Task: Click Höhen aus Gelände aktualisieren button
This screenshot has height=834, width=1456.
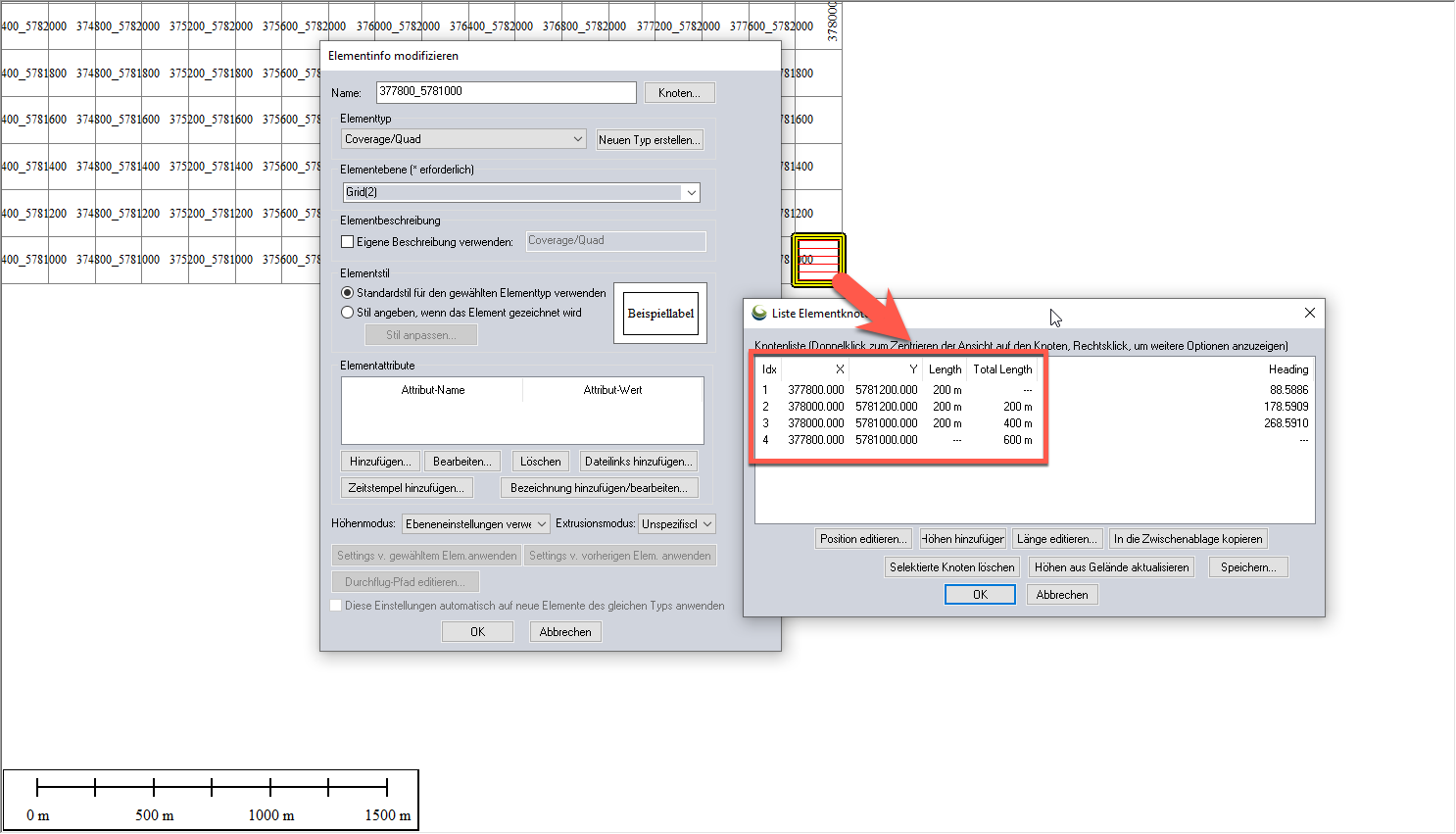Action: click(1111, 567)
